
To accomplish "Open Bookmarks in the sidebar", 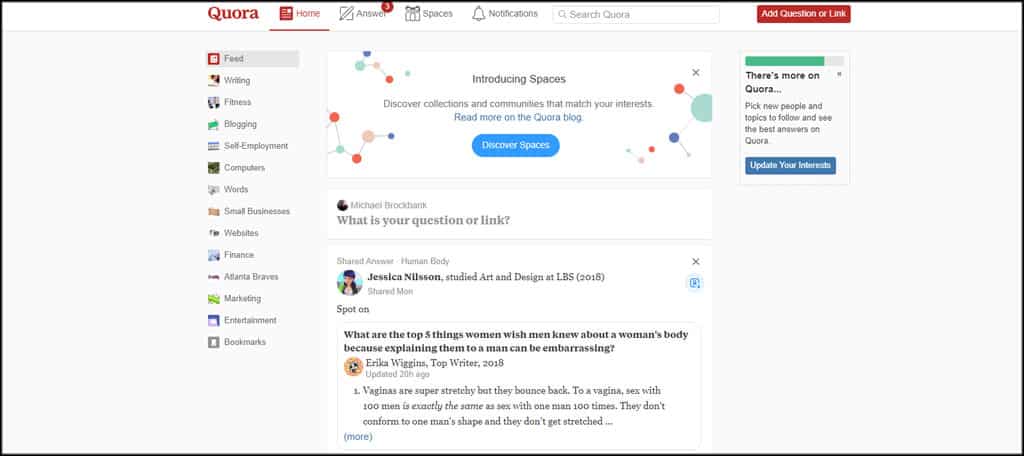I will [244, 342].
